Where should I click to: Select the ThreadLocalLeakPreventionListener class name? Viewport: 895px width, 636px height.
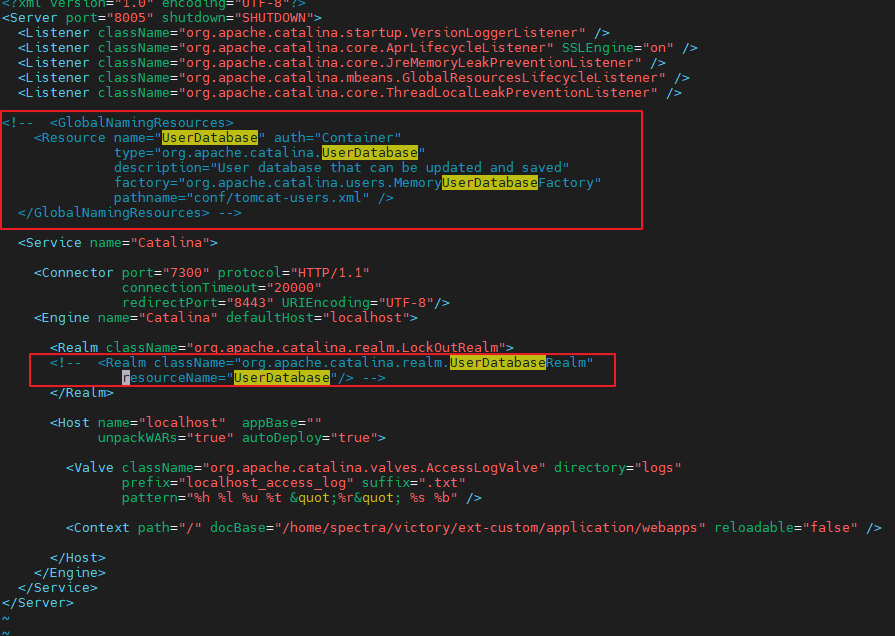coord(418,92)
